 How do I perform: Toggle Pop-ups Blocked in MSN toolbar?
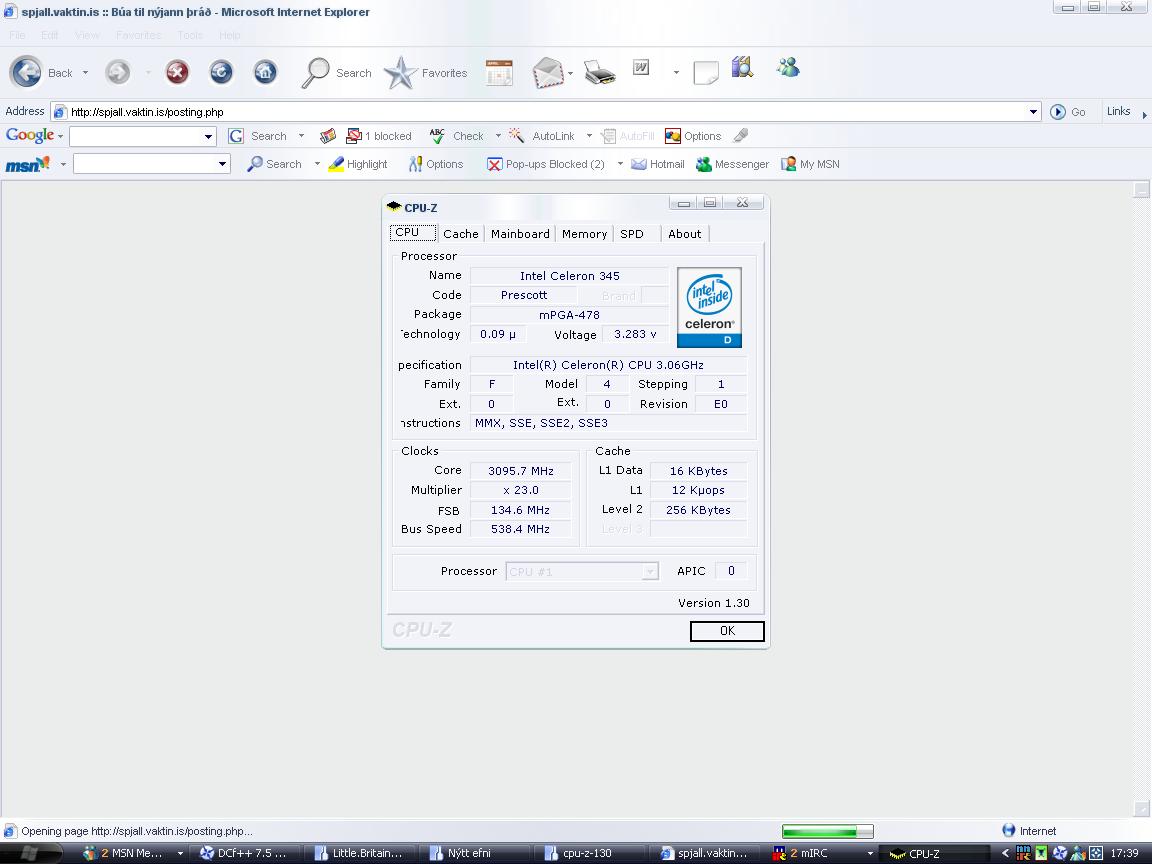click(546, 164)
